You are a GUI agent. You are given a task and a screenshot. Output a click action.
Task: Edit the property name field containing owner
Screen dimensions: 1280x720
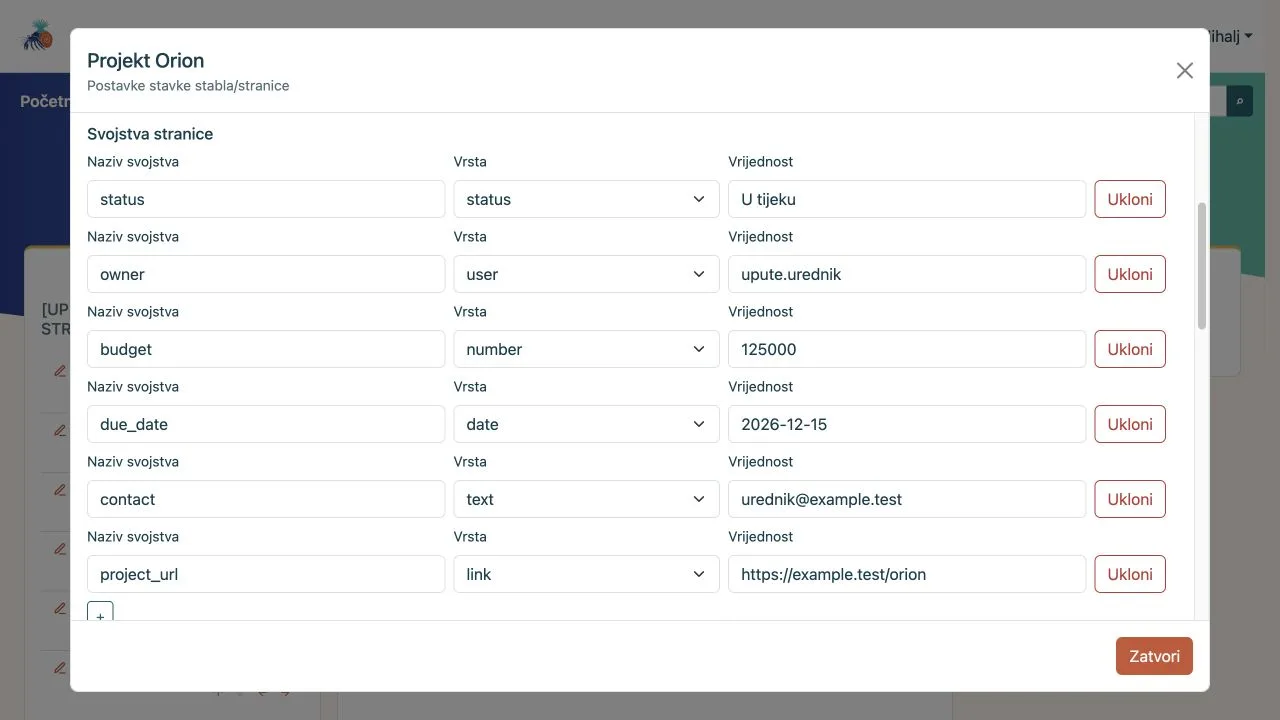click(x=266, y=274)
